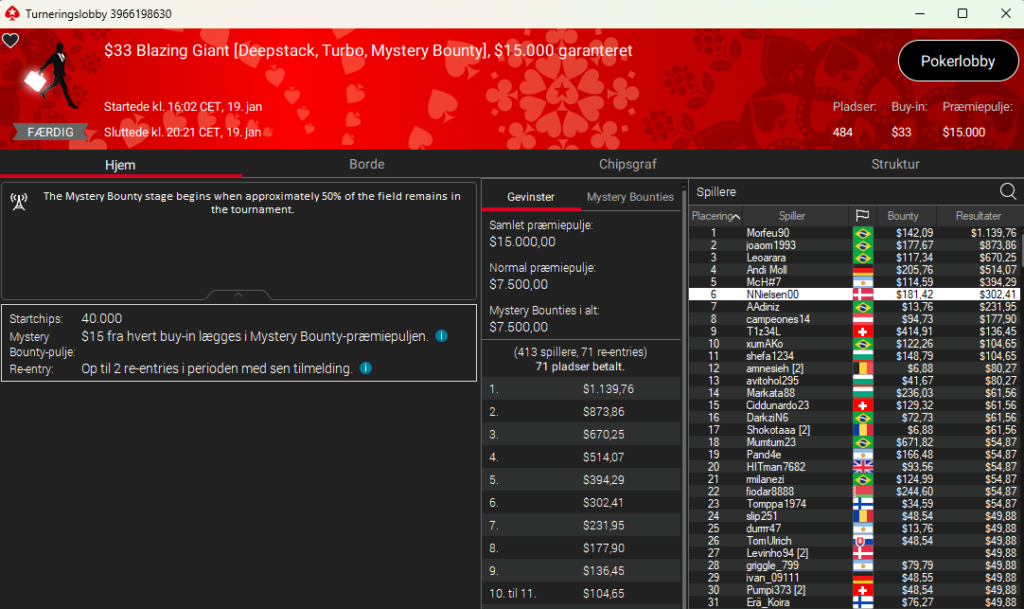Click the broadcast antenna announcement icon
Screen dimensions: 1024x609
[18, 200]
